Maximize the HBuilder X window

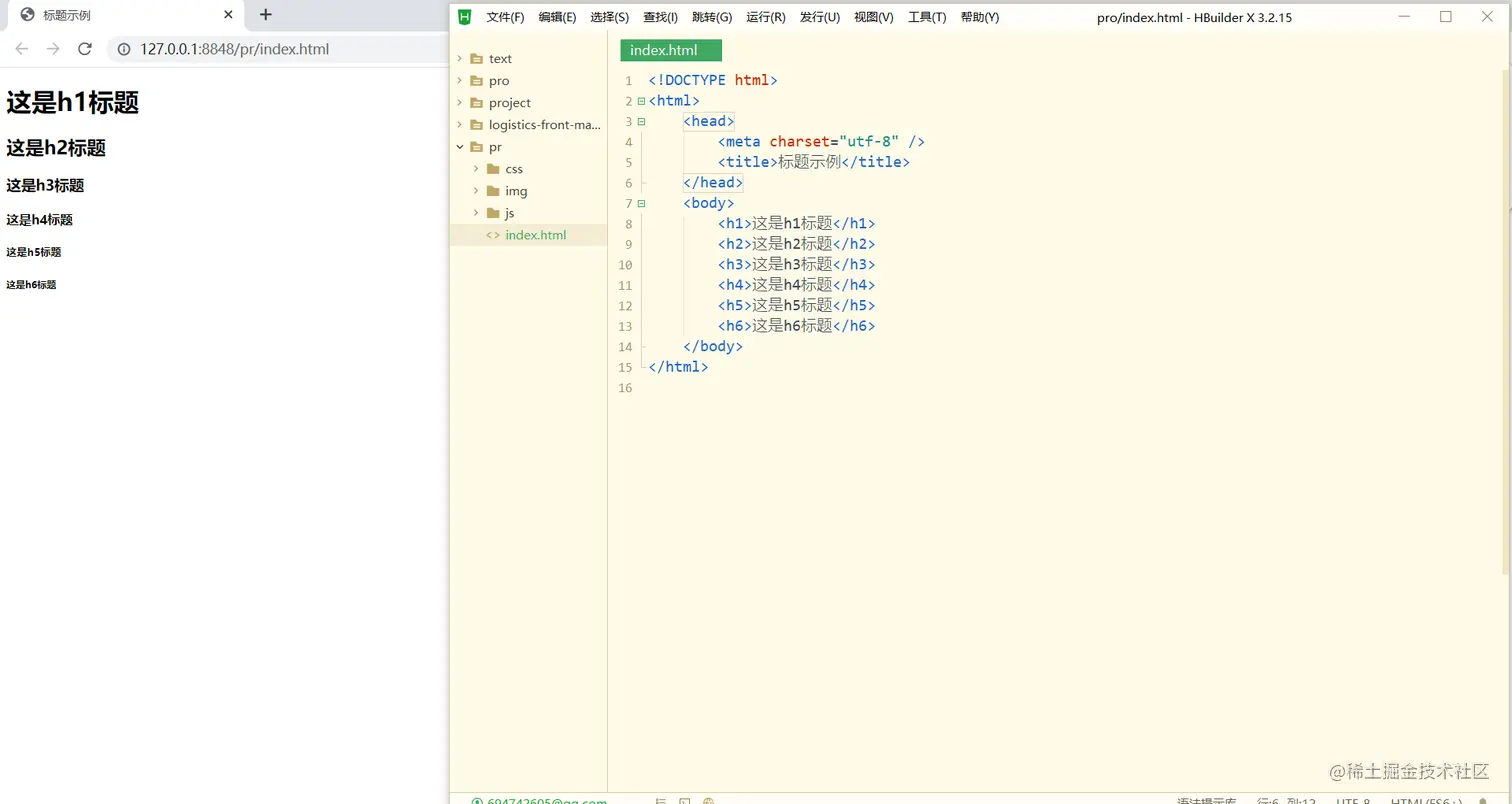[x=1445, y=17]
